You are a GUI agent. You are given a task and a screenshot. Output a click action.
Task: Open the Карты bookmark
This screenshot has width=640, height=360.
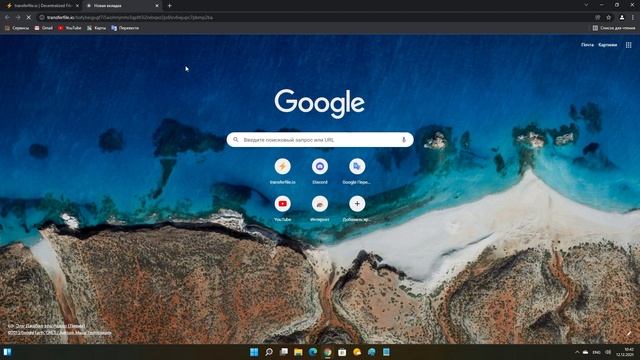pyautogui.click(x=96, y=28)
